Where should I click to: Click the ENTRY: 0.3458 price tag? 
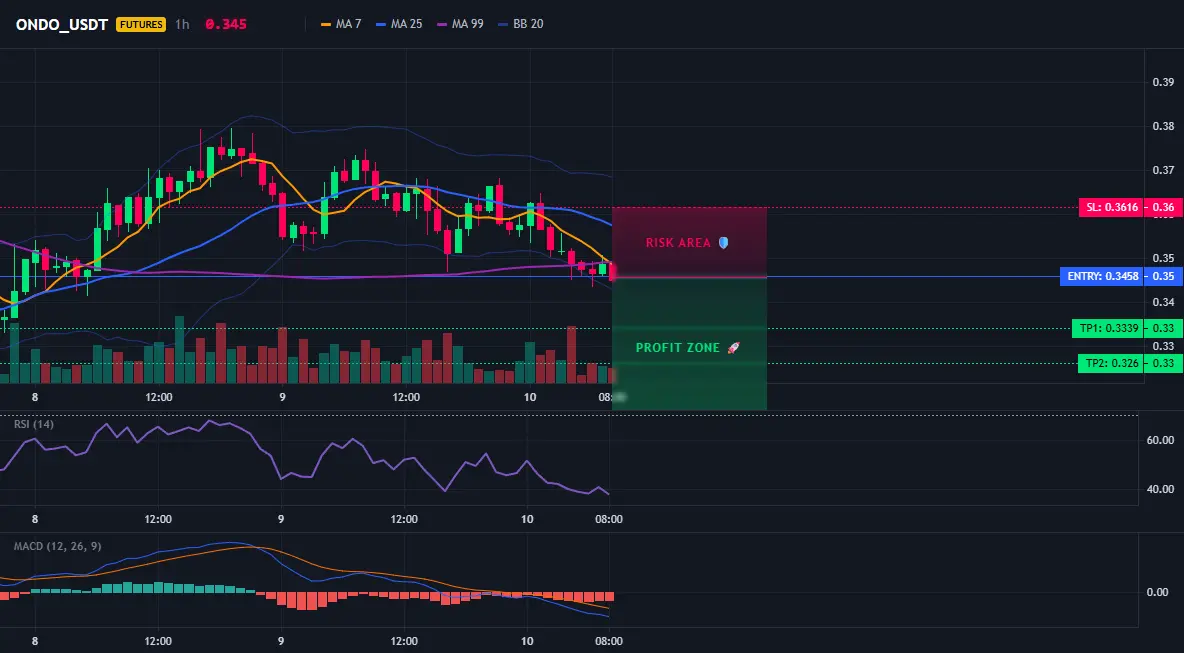tap(1102, 276)
